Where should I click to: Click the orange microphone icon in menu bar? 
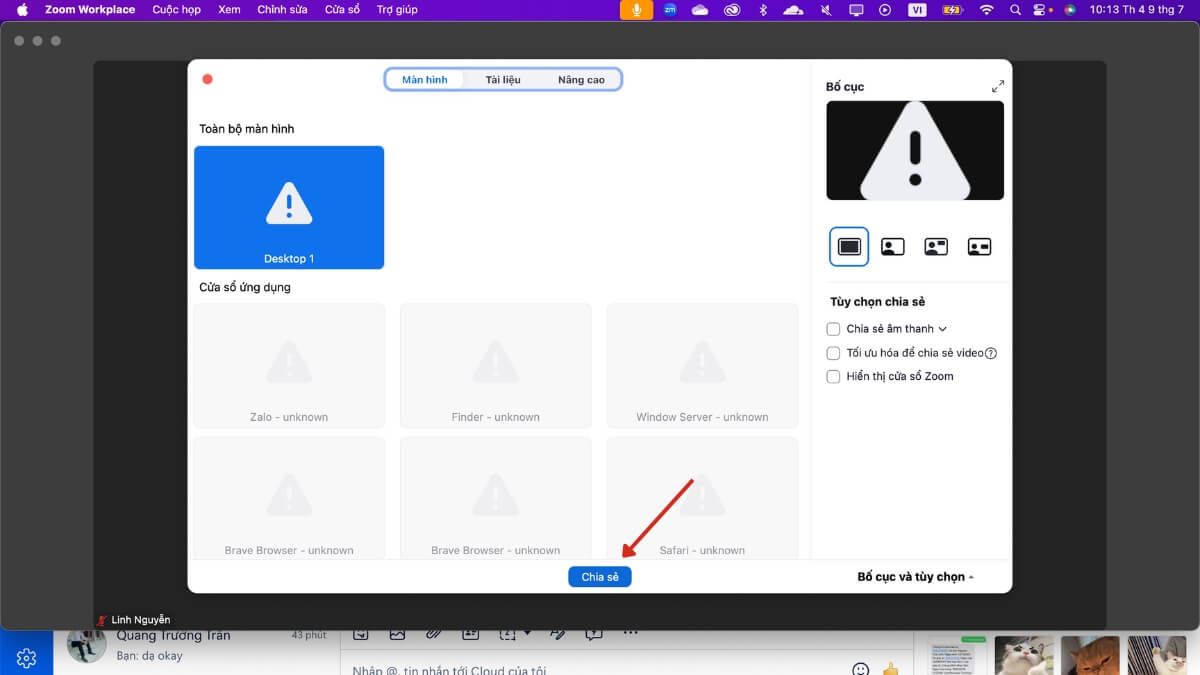(x=636, y=10)
